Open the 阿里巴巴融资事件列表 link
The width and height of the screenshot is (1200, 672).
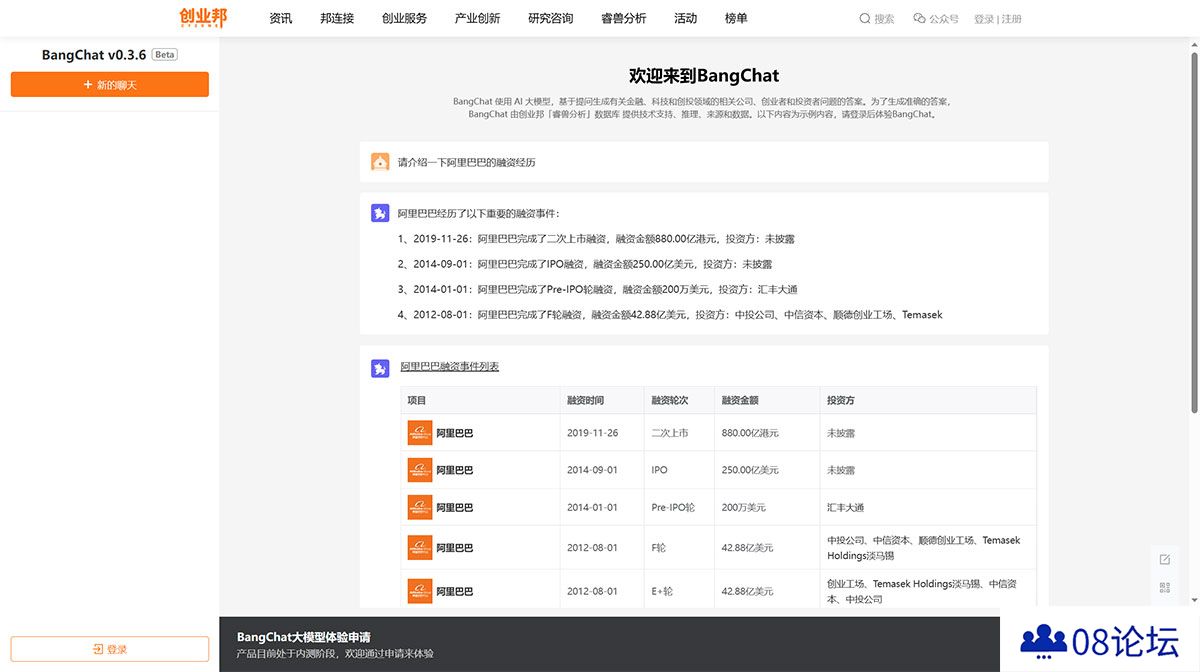tap(449, 367)
